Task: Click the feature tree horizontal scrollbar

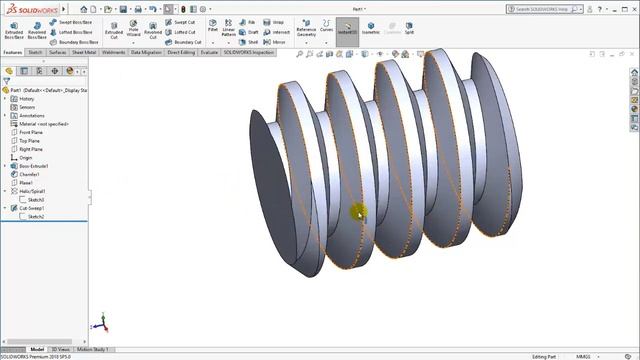Action: point(40,341)
